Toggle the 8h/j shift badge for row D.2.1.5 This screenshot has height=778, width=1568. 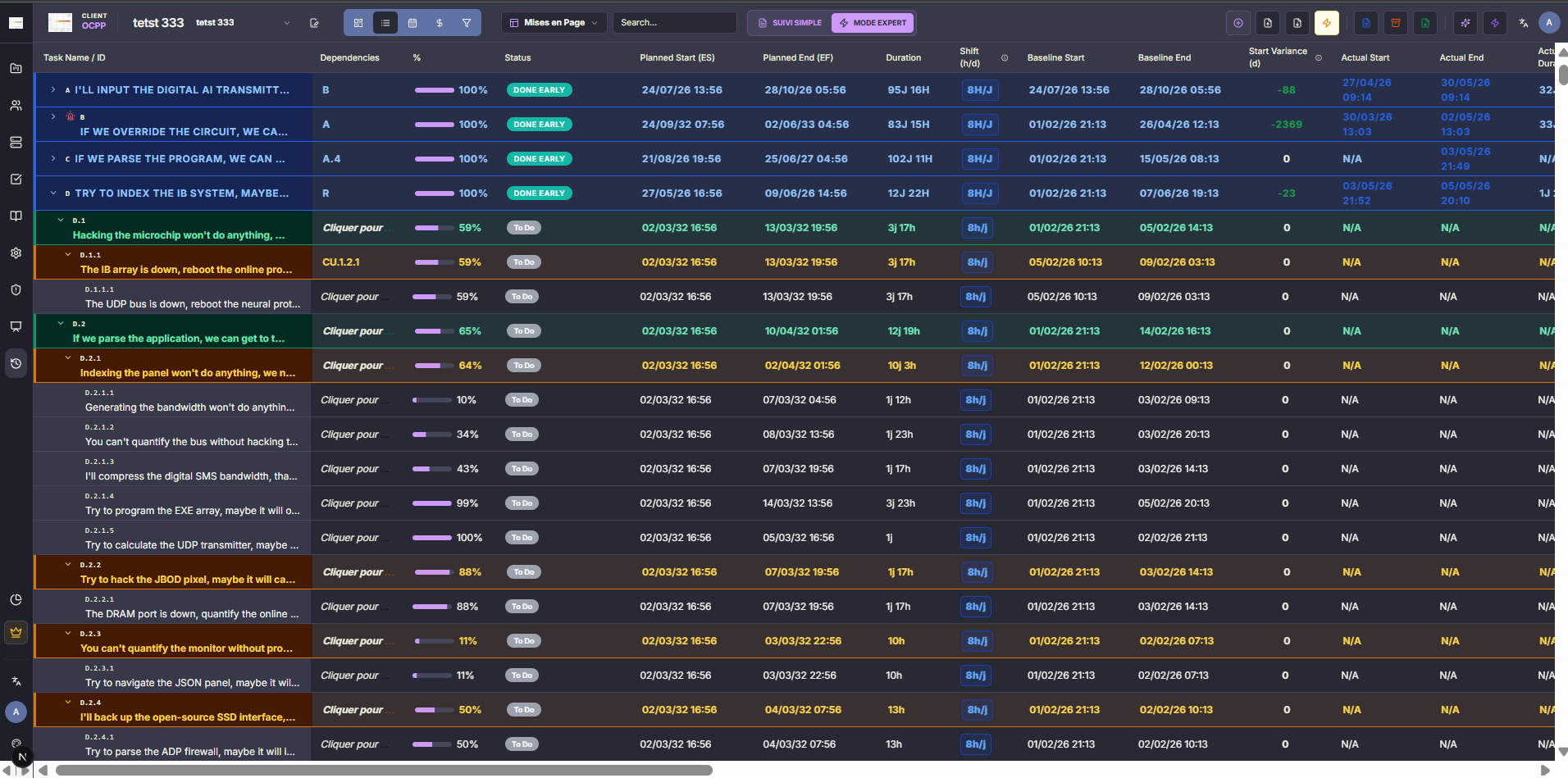(x=976, y=538)
